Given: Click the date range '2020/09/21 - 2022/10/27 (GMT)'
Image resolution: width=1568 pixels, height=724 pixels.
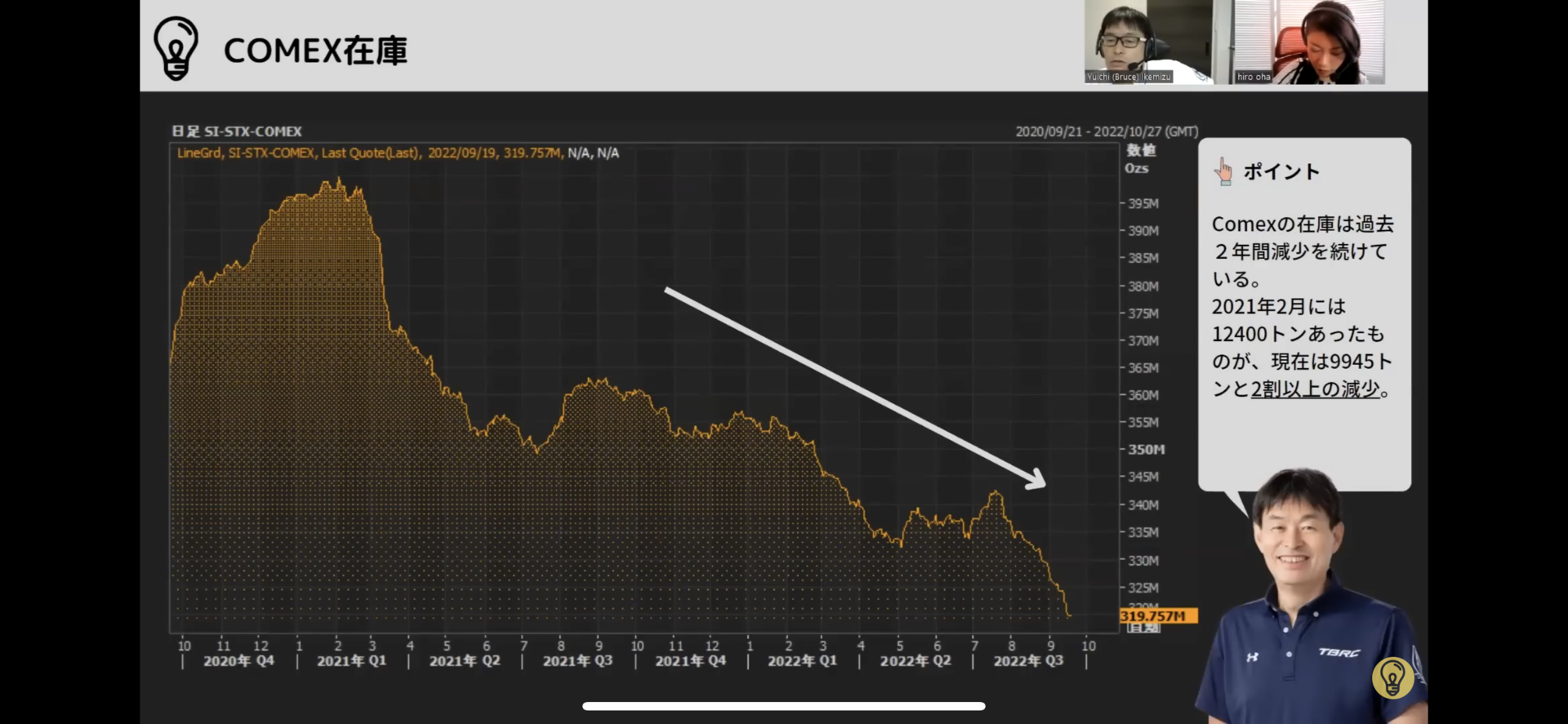Looking at the screenshot, I should point(1107,131).
